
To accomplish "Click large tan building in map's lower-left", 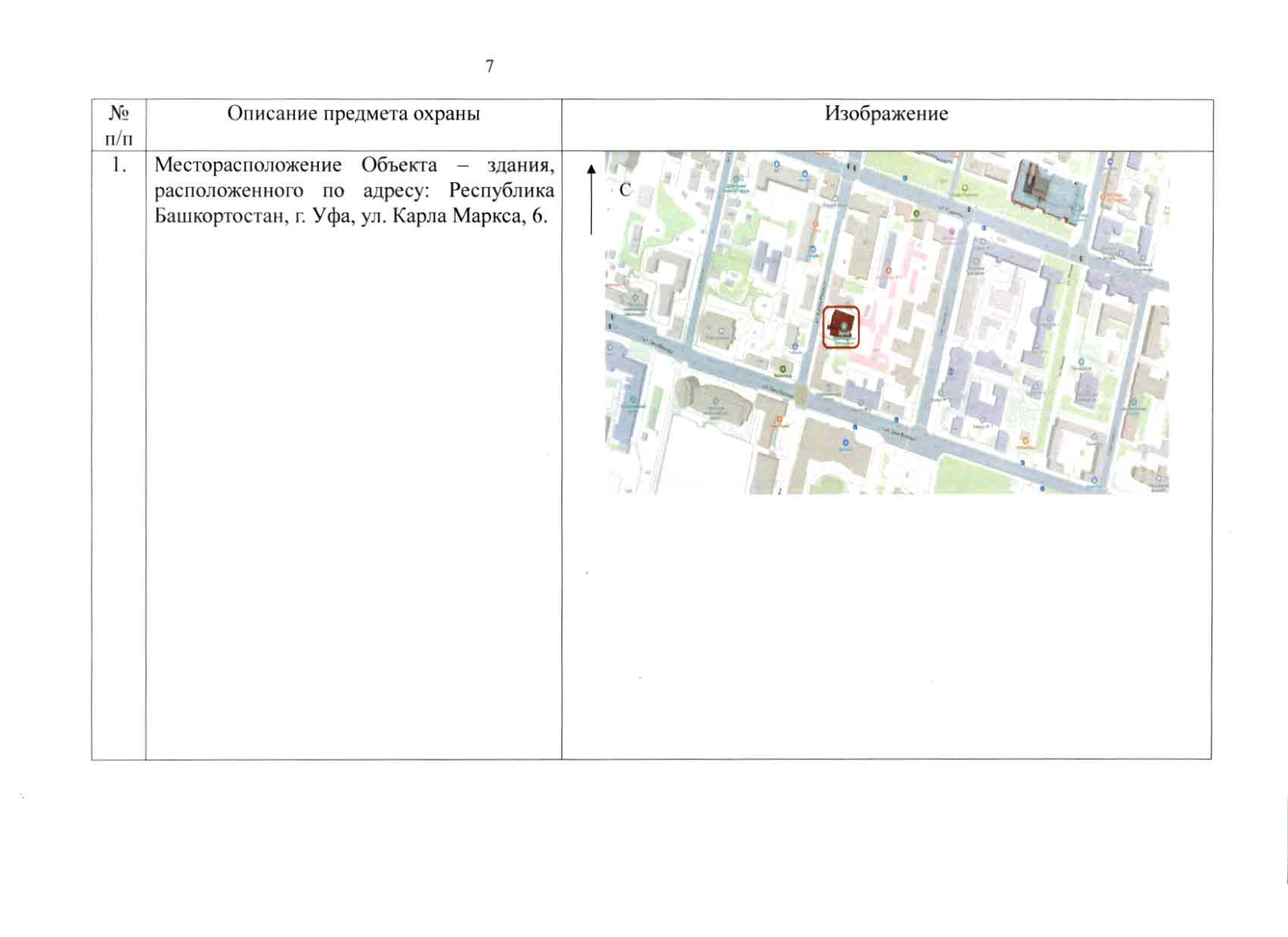I will click(x=713, y=400).
